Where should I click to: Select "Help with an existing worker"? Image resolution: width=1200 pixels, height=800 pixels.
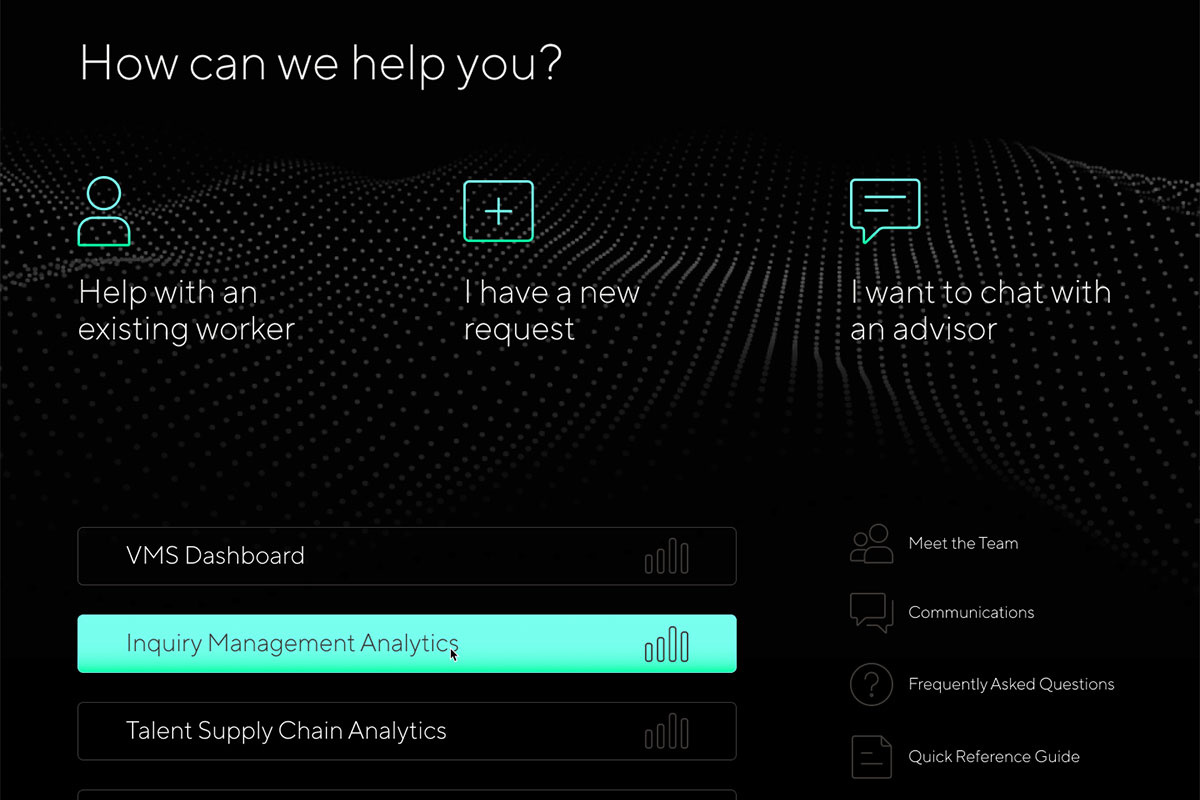(186, 311)
